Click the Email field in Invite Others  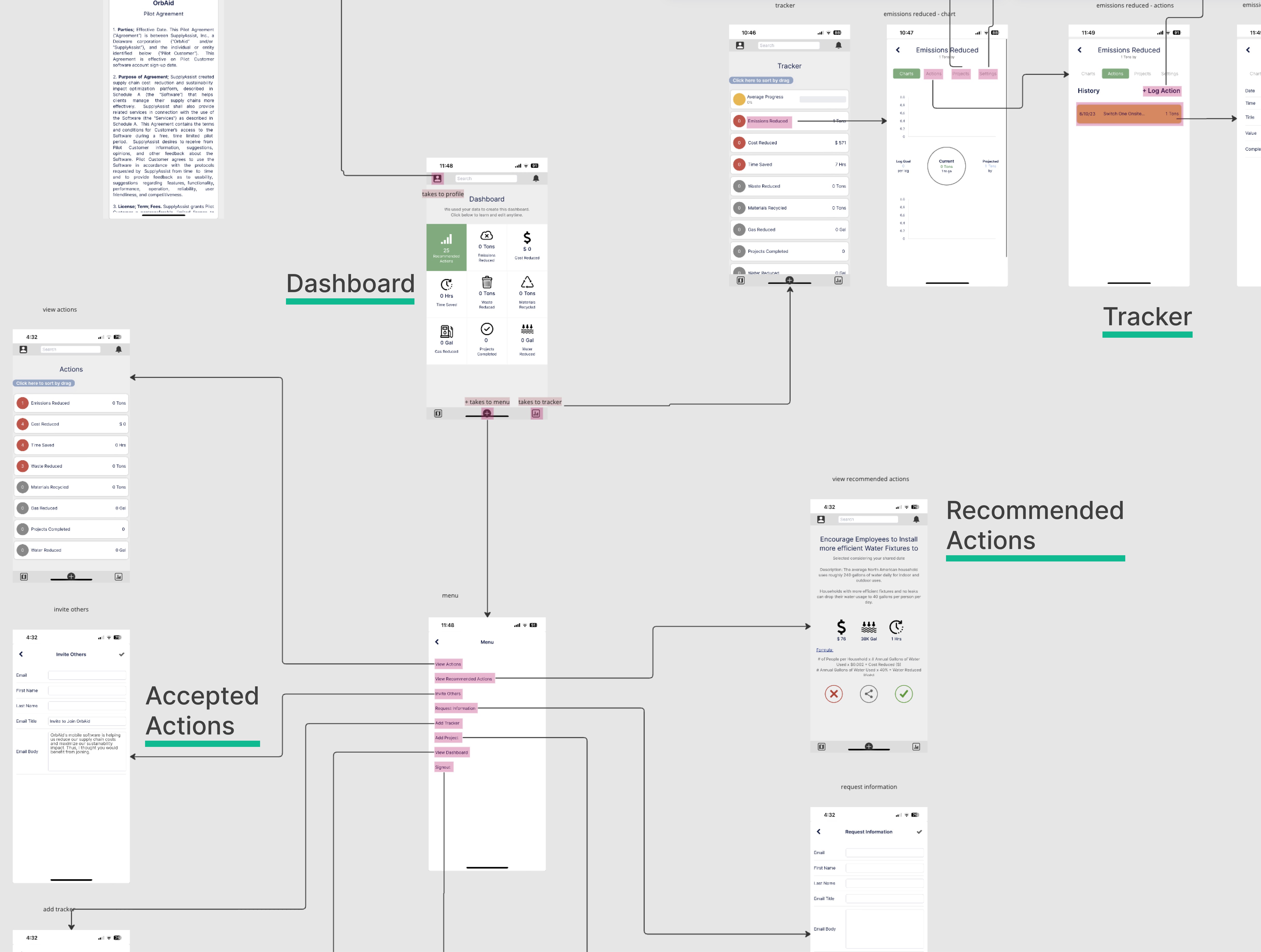click(x=87, y=675)
